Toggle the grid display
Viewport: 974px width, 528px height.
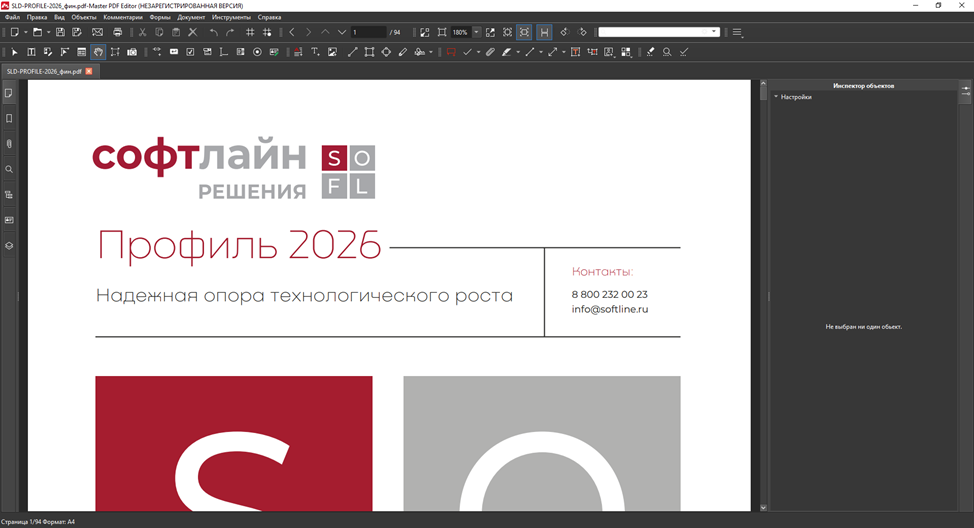[250, 32]
